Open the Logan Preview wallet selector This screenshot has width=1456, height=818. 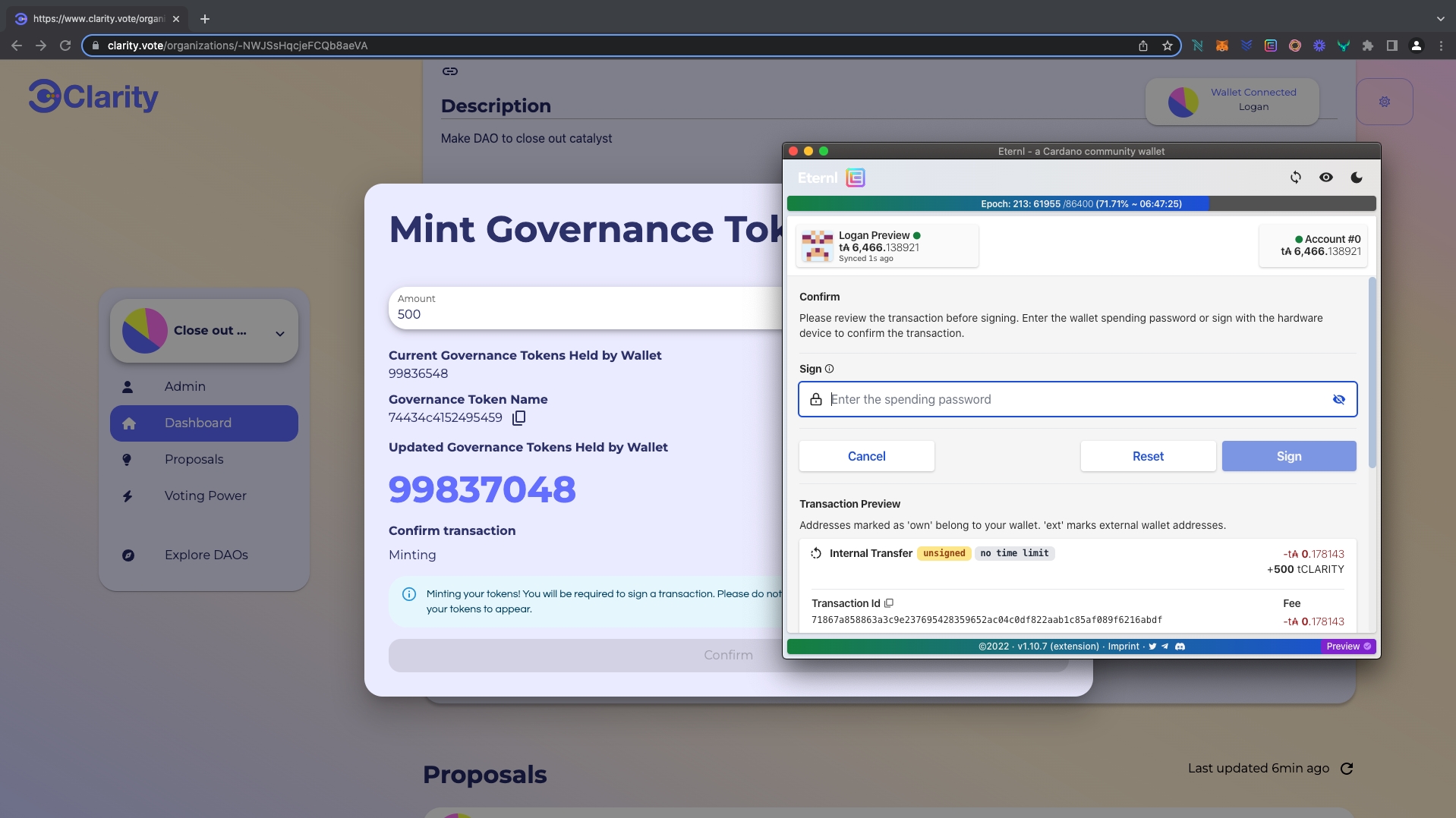[x=887, y=247]
